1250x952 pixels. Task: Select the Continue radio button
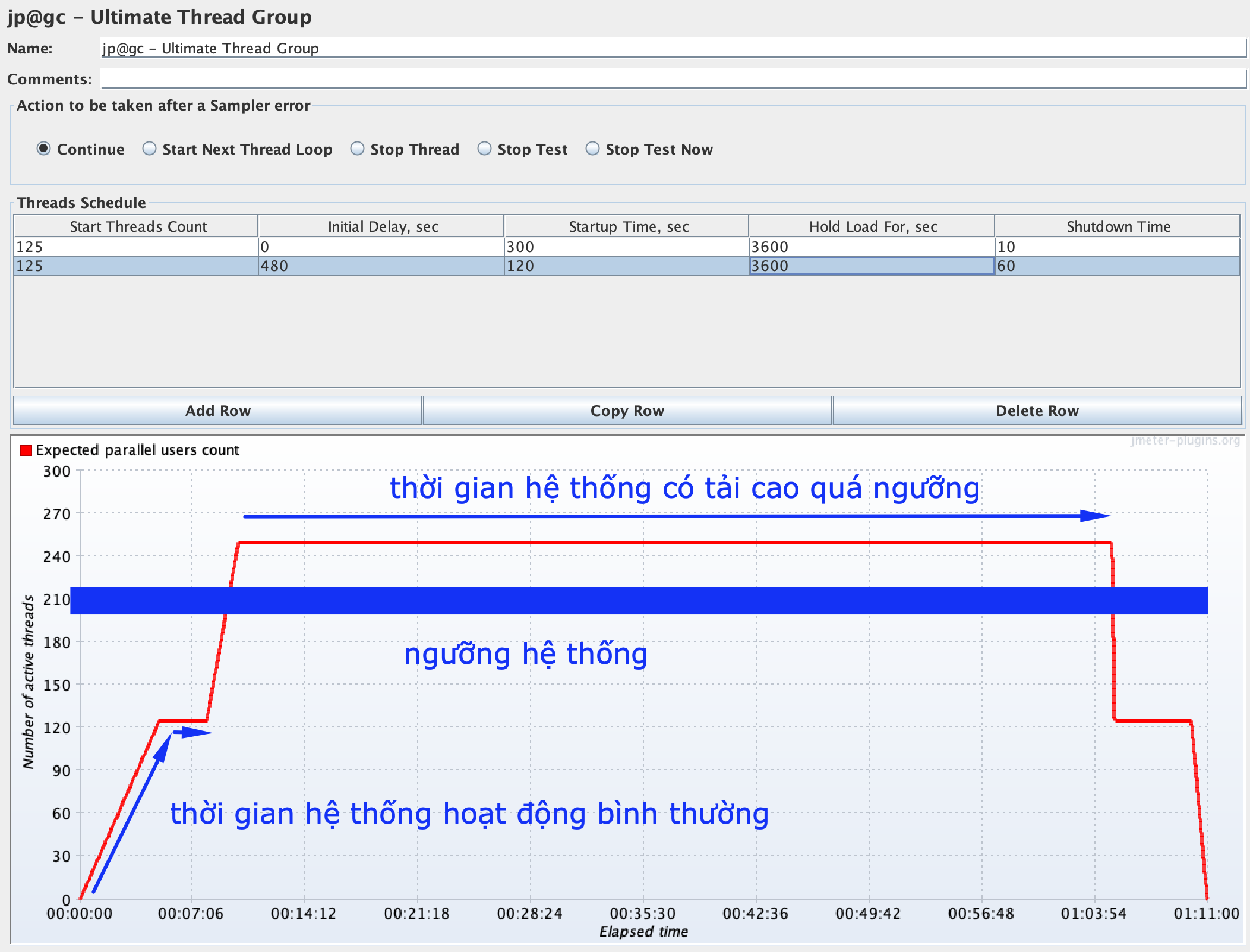point(44,149)
